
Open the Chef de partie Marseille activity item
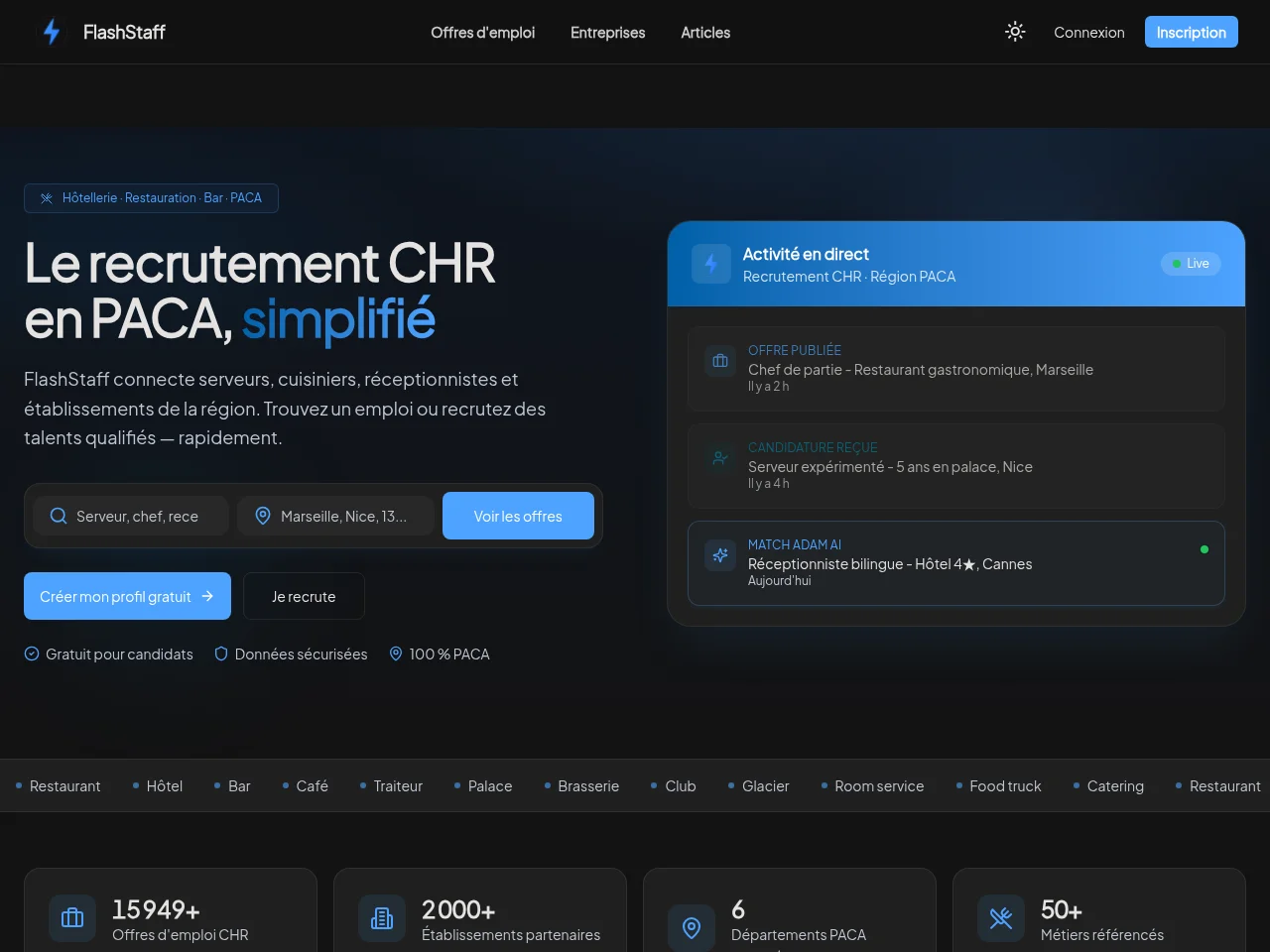[x=956, y=369]
